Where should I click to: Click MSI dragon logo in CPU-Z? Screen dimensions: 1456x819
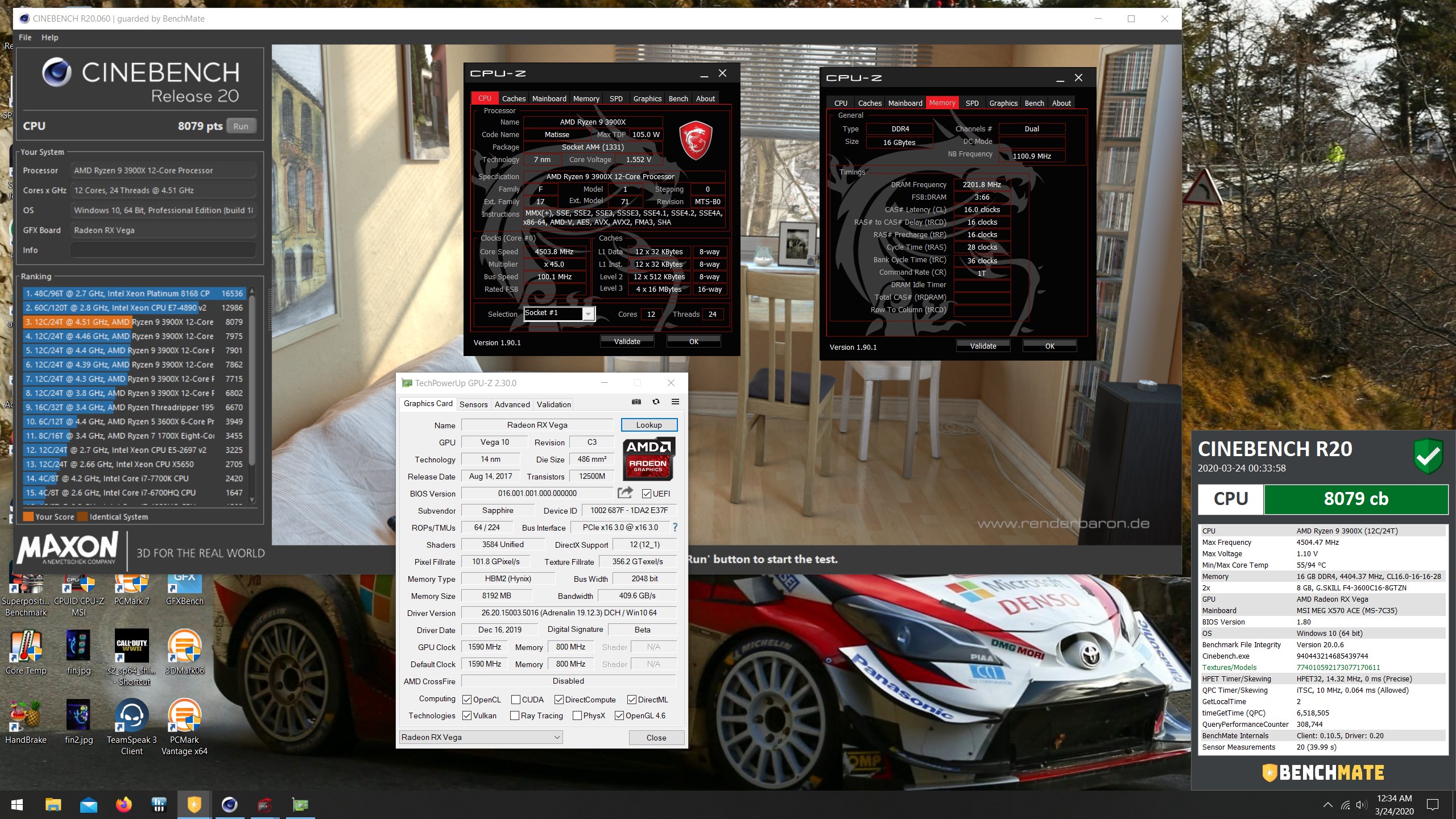click(x=695, y=140)
